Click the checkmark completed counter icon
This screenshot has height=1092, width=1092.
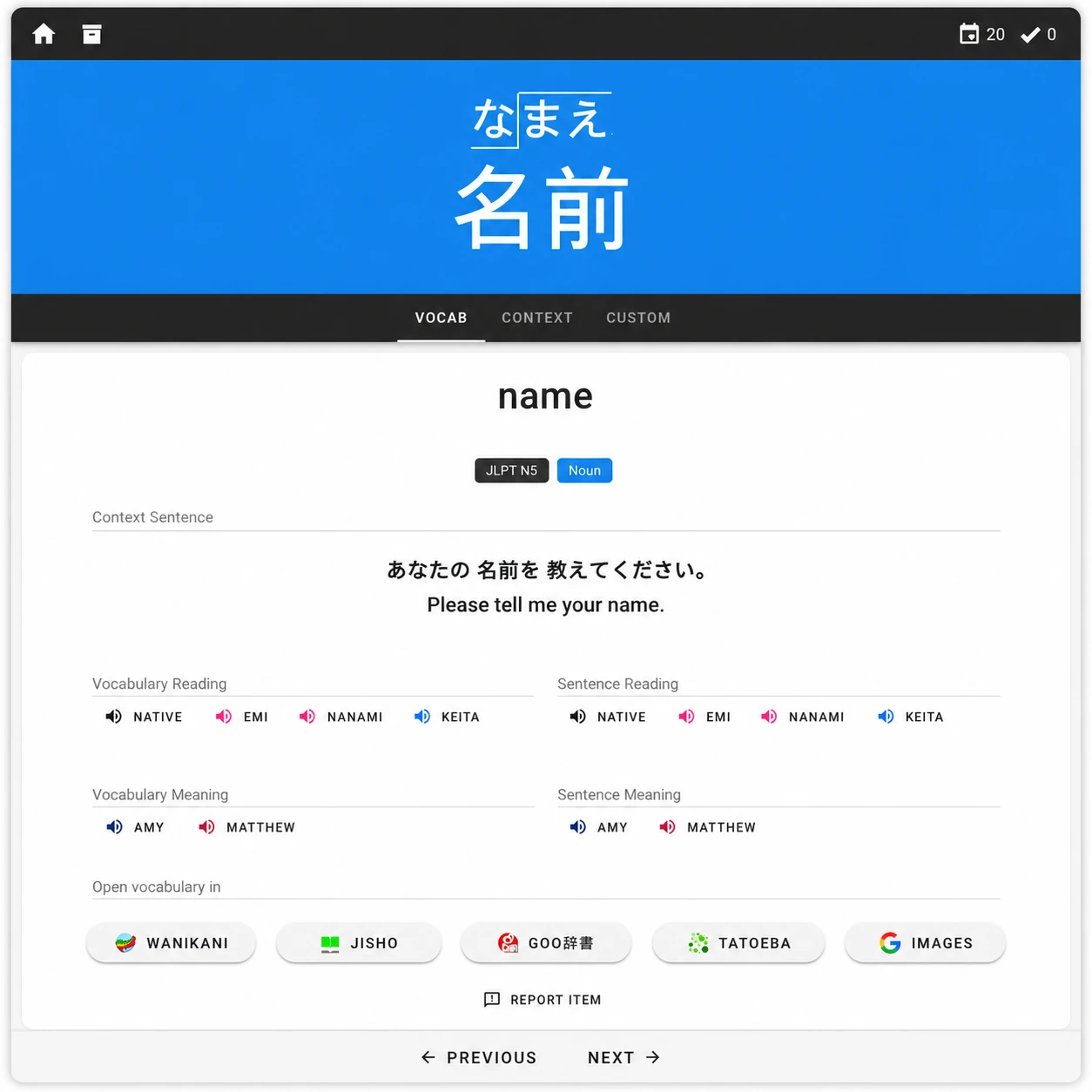[x=1030, y=35]
